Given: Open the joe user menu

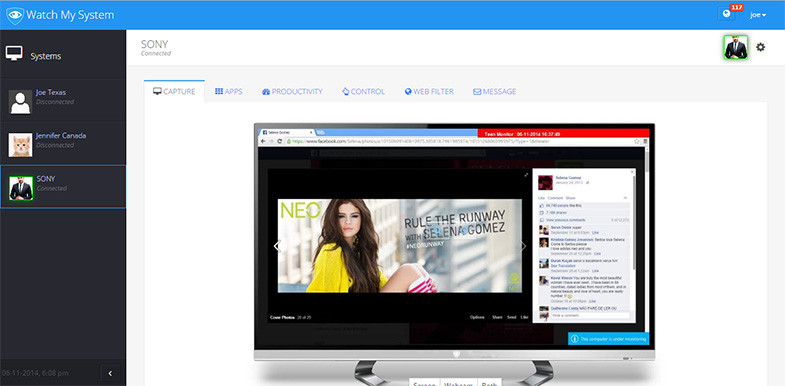Looking at the screenshot, I should (758, 15).
